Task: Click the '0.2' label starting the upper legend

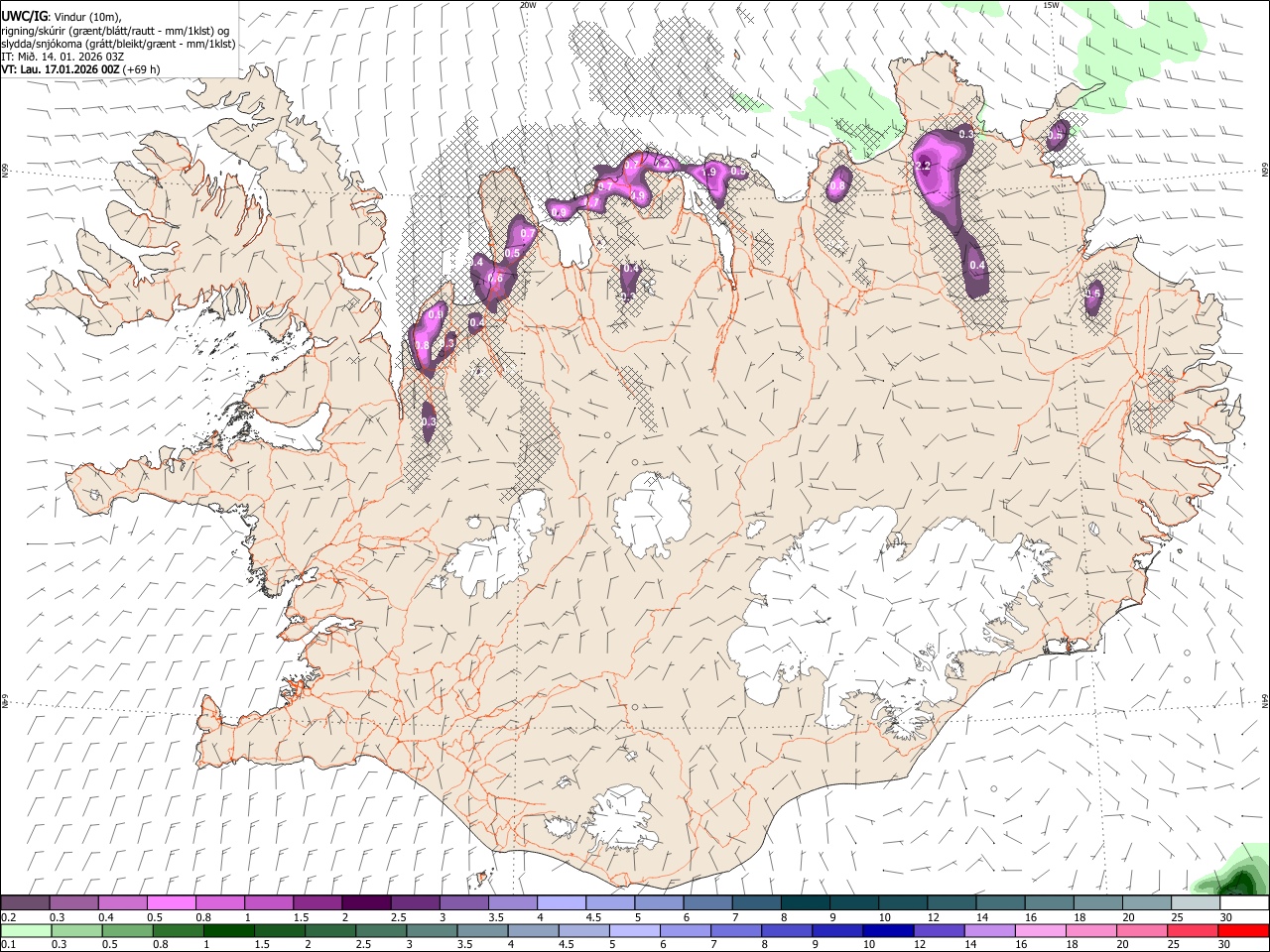Action: click(x=8, y=917)
